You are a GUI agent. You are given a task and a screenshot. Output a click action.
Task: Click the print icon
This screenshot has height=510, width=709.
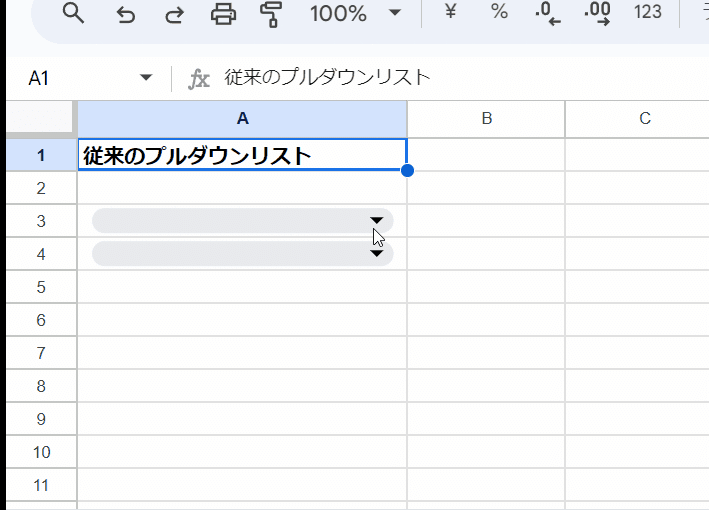pos(223,14)
